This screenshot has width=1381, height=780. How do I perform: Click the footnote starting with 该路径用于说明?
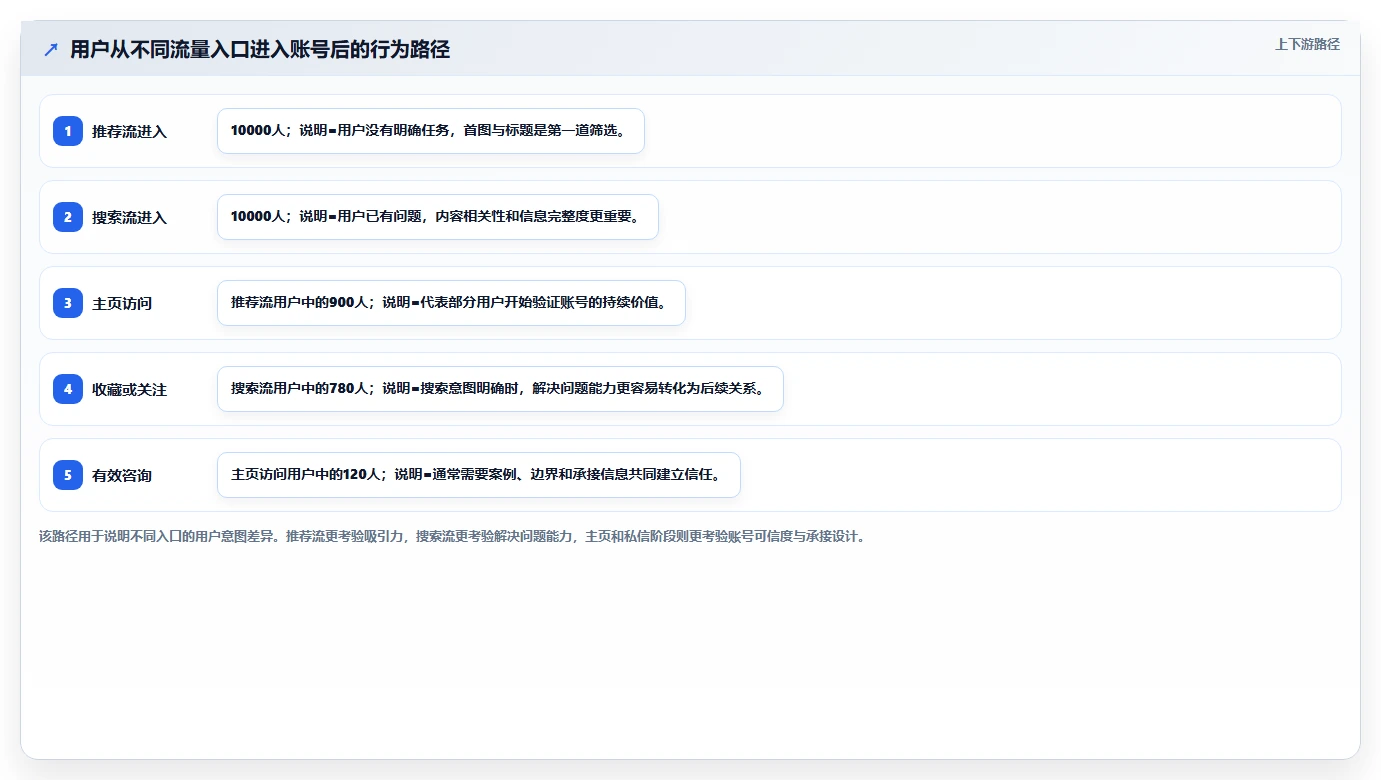(x=452, y=536)
